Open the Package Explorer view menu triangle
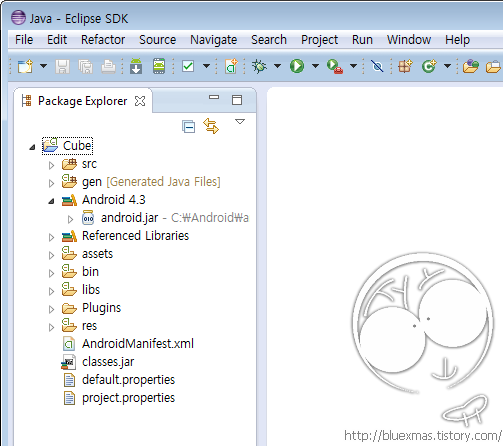This screenshot has width=503, height=446. tap(240, 122)
